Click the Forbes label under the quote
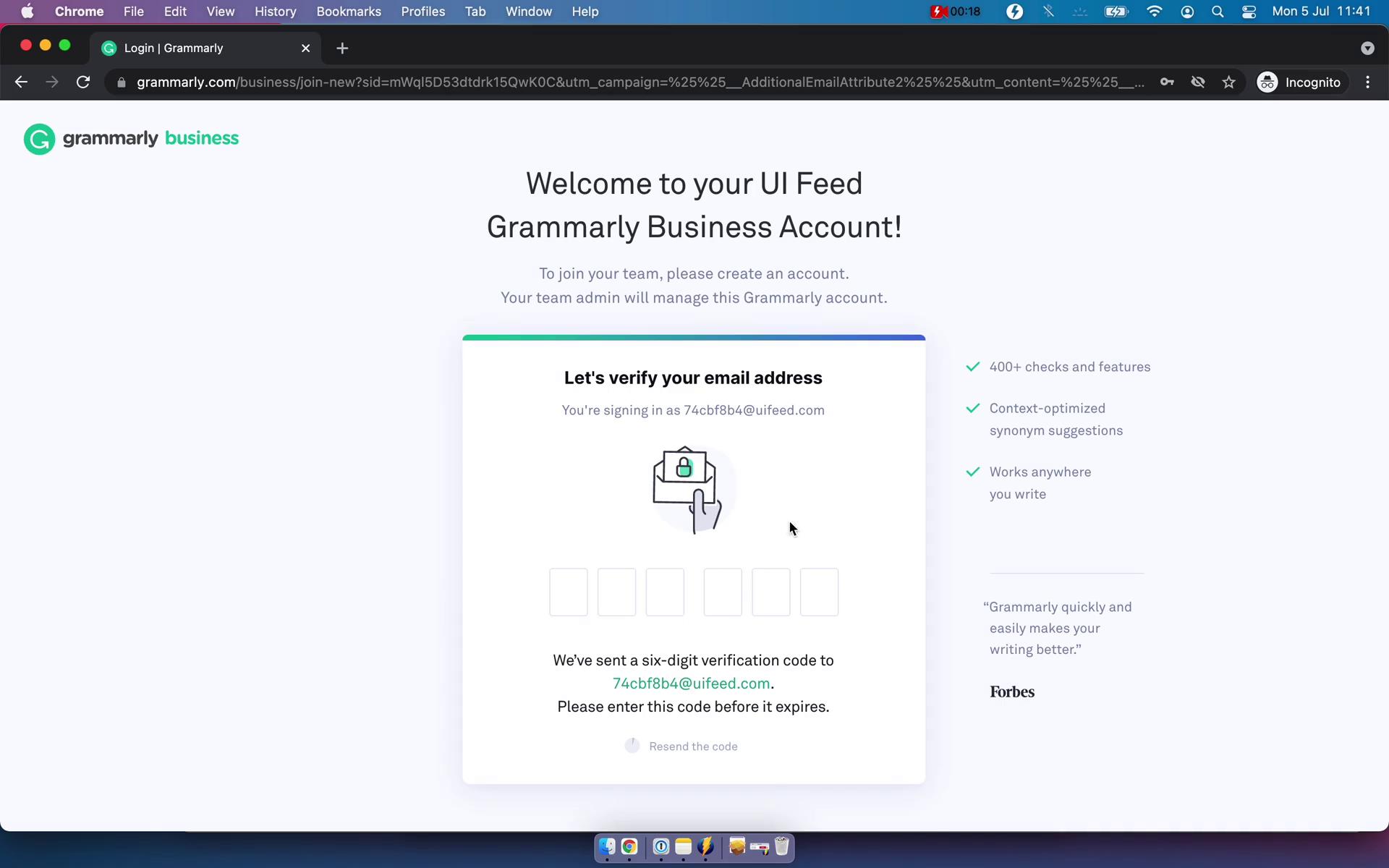The width and height of the screenshot is (1389, 868). click(x=1012, y=692)
